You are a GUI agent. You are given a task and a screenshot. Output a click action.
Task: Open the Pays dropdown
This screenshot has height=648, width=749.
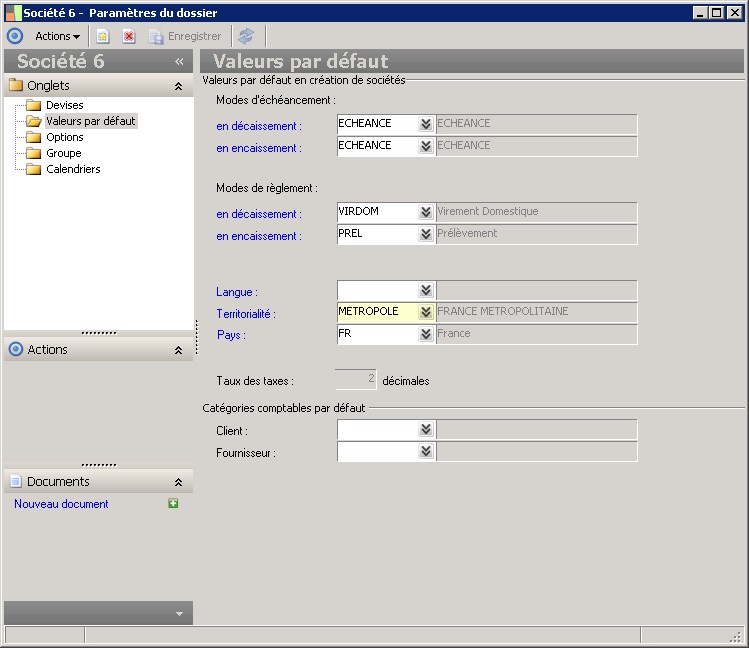pyautogui.click(x=426, y=334)
